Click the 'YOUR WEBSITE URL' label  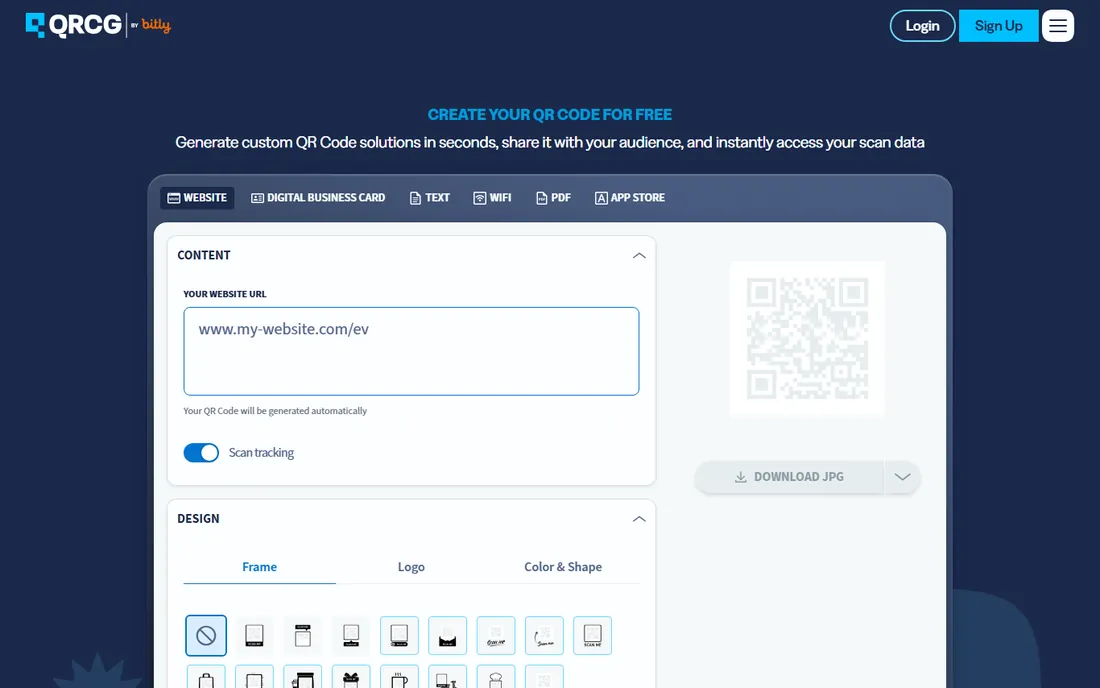(224, 294)
